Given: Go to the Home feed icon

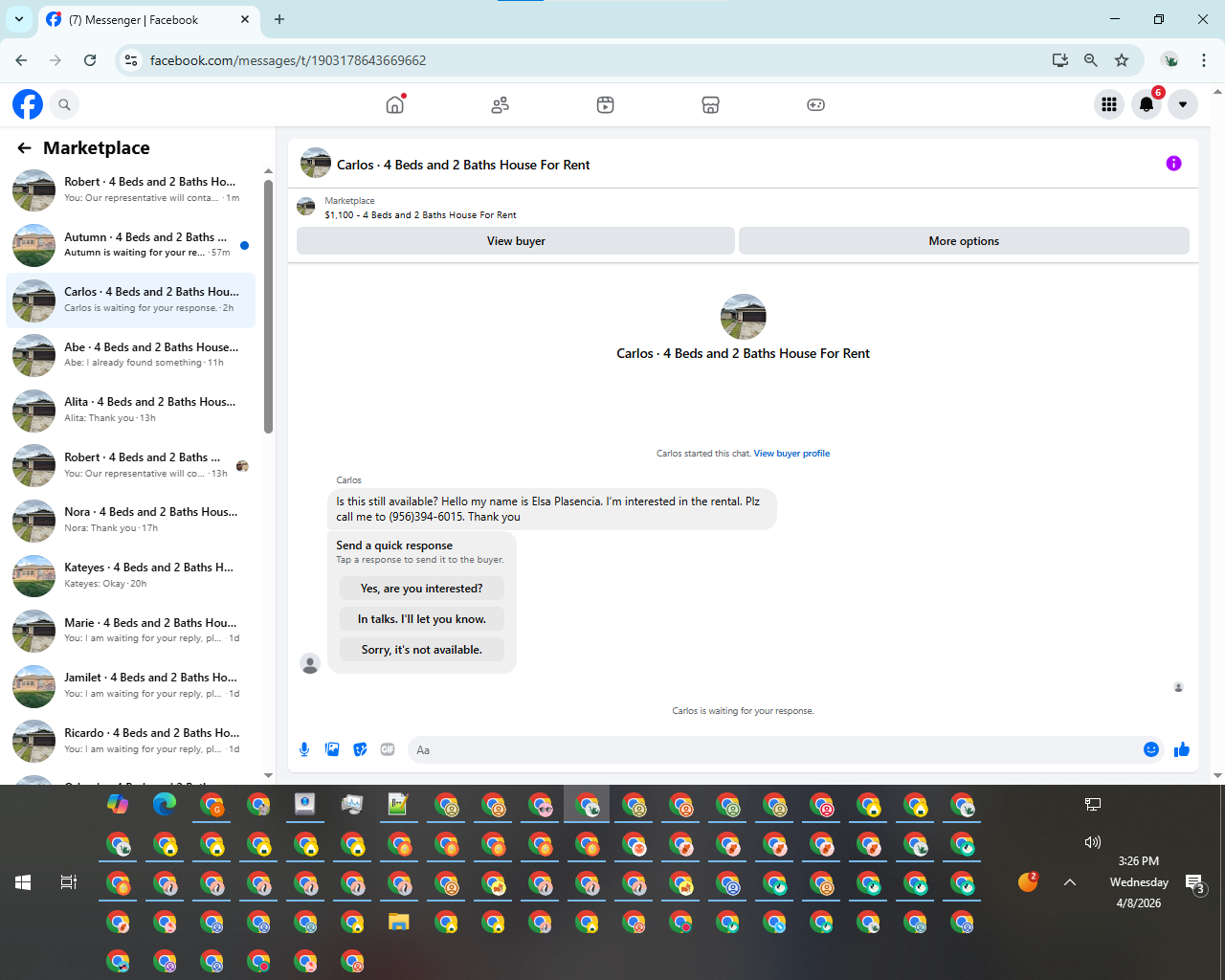Looking at the screenshot, I should 395,104.
